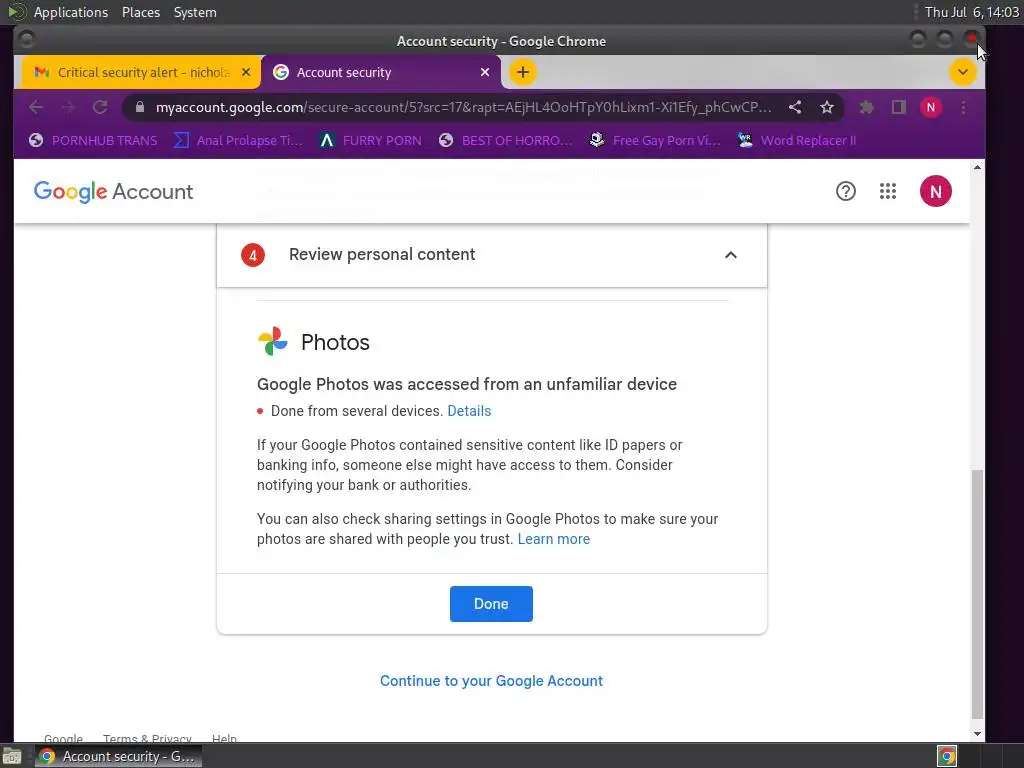Reload the Account security page

click(100, 107)
